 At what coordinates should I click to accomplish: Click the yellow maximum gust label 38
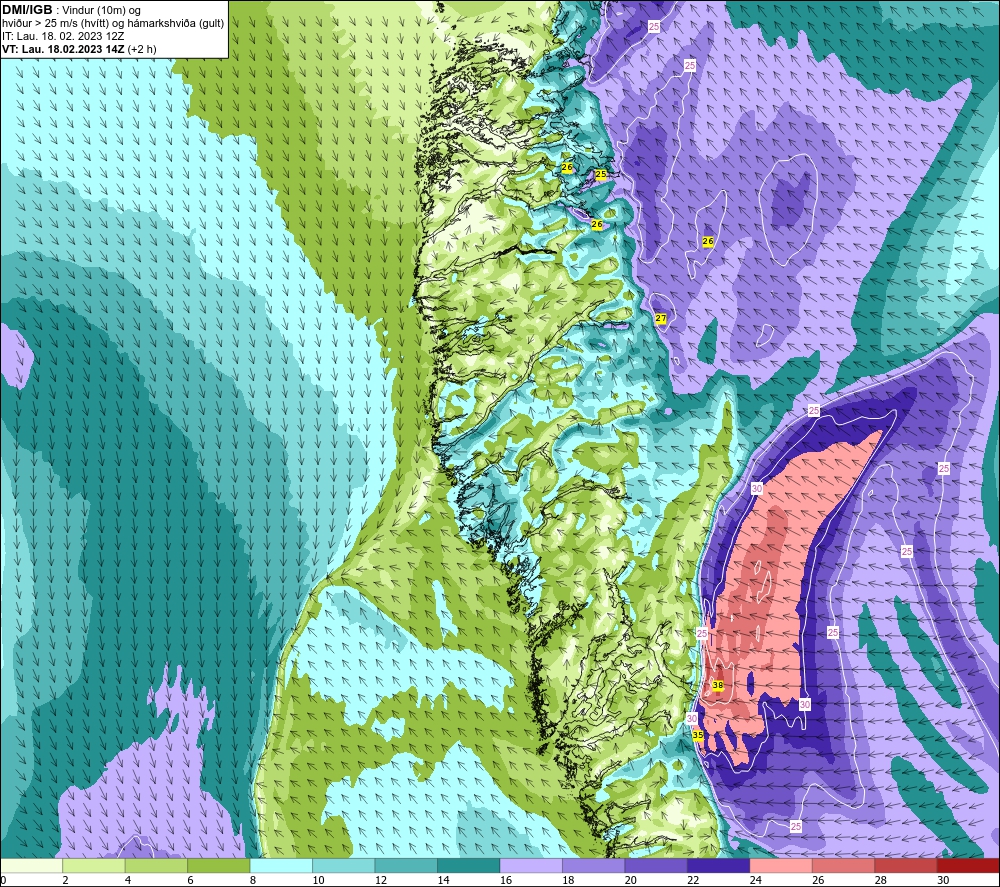tap(718, 685)
